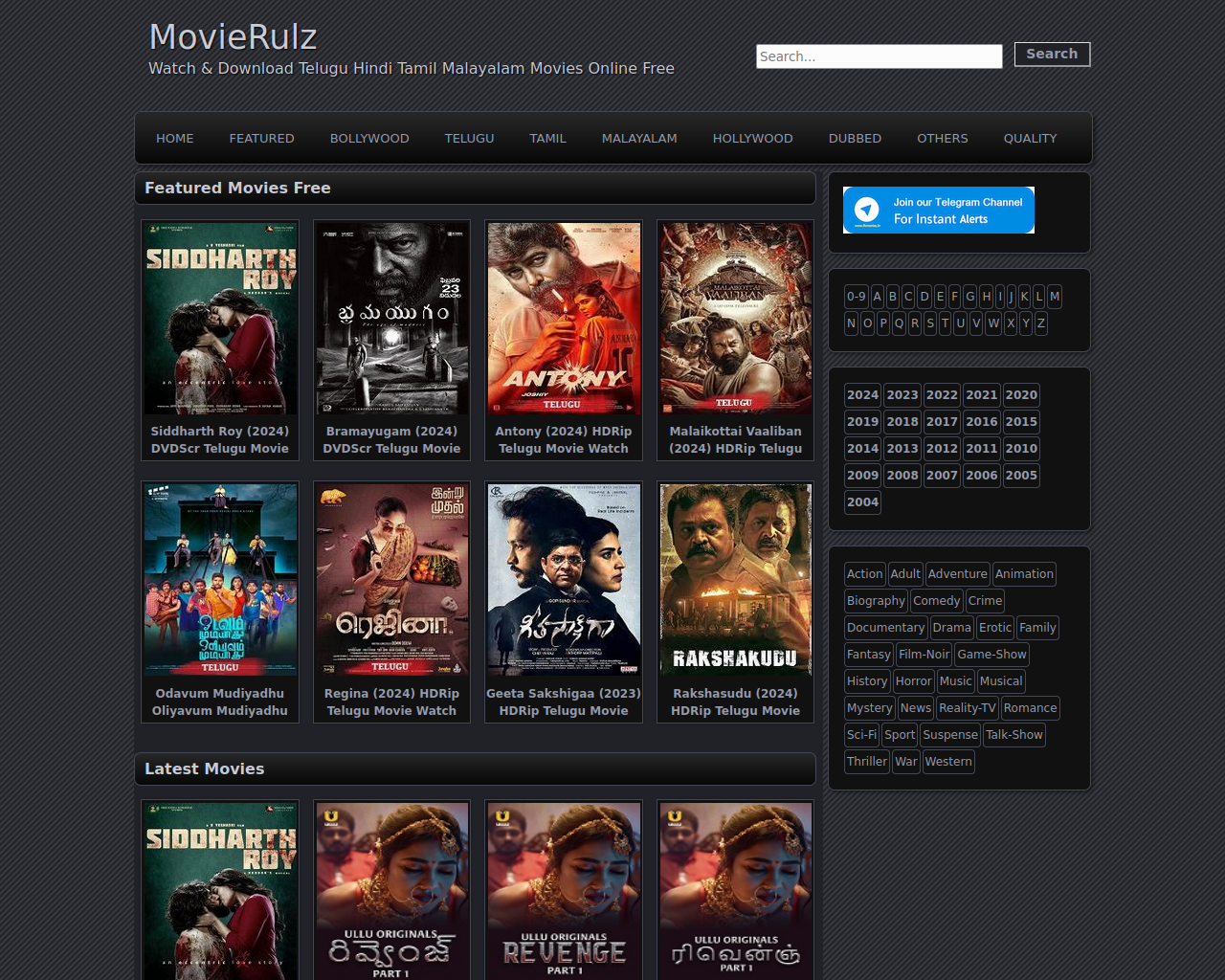This screenshot has height=980, width=1225.
Task: Filter movies by year 2004
Action: coord(862,501)
